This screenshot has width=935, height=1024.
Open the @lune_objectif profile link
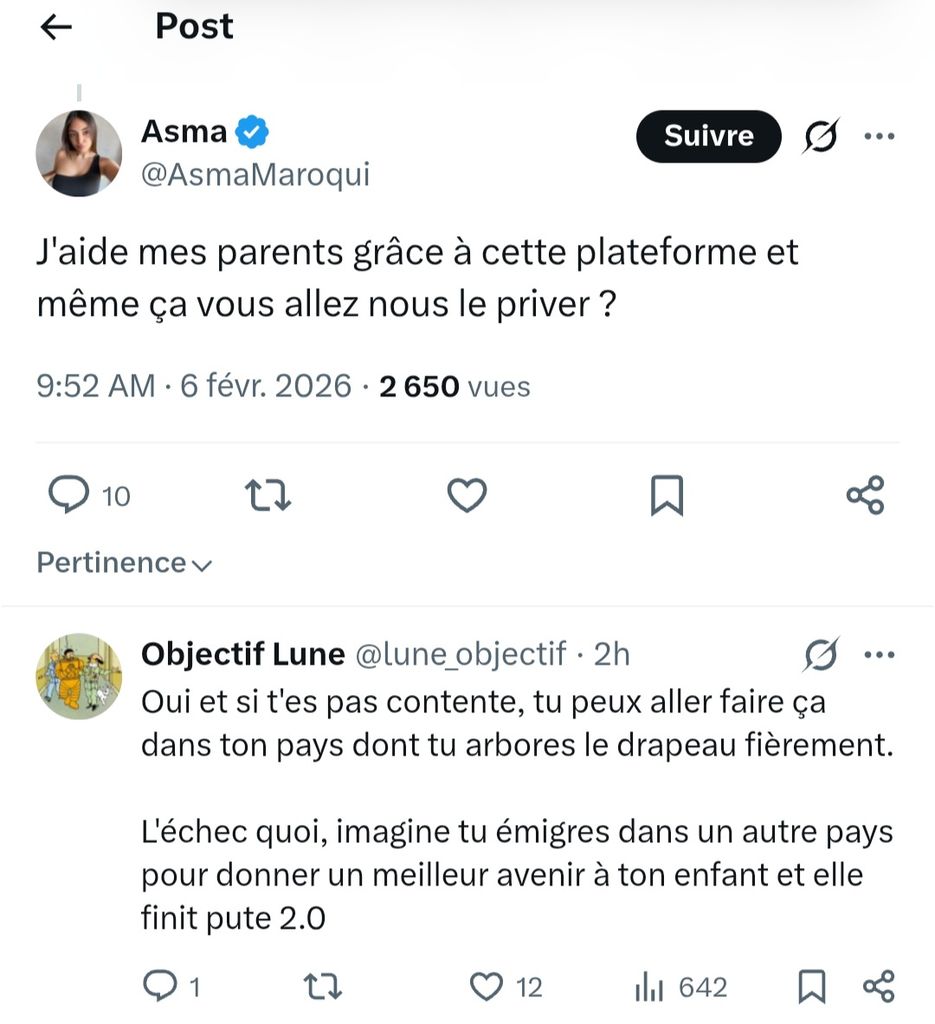coord(461,654)
